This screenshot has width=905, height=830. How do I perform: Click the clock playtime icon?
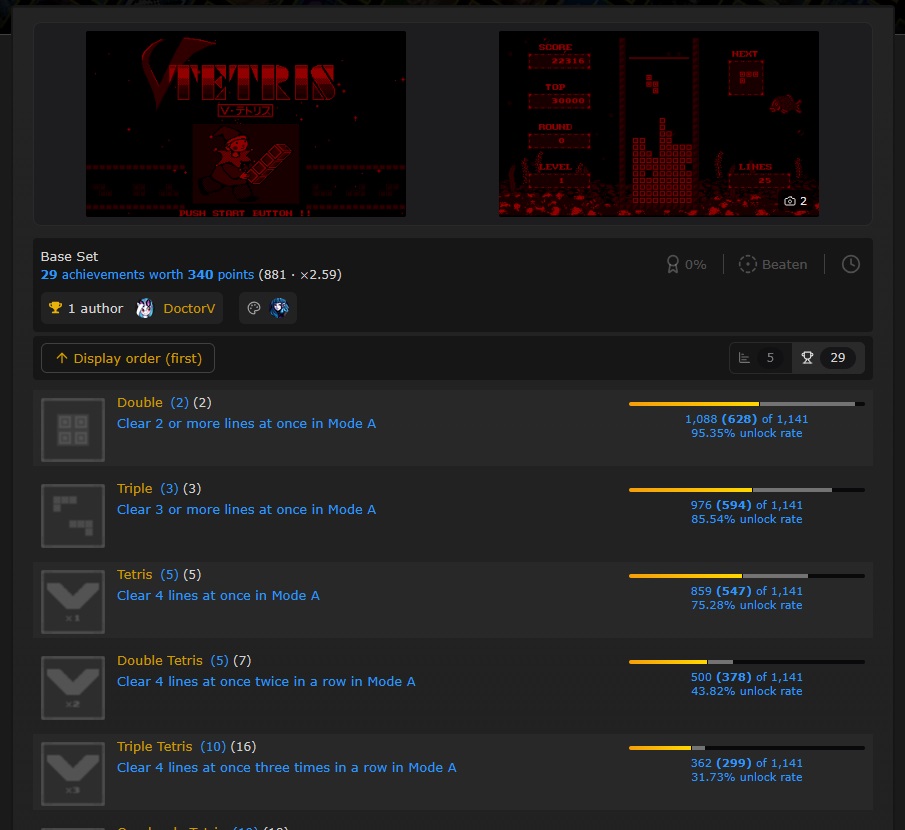tap(850, 264)
